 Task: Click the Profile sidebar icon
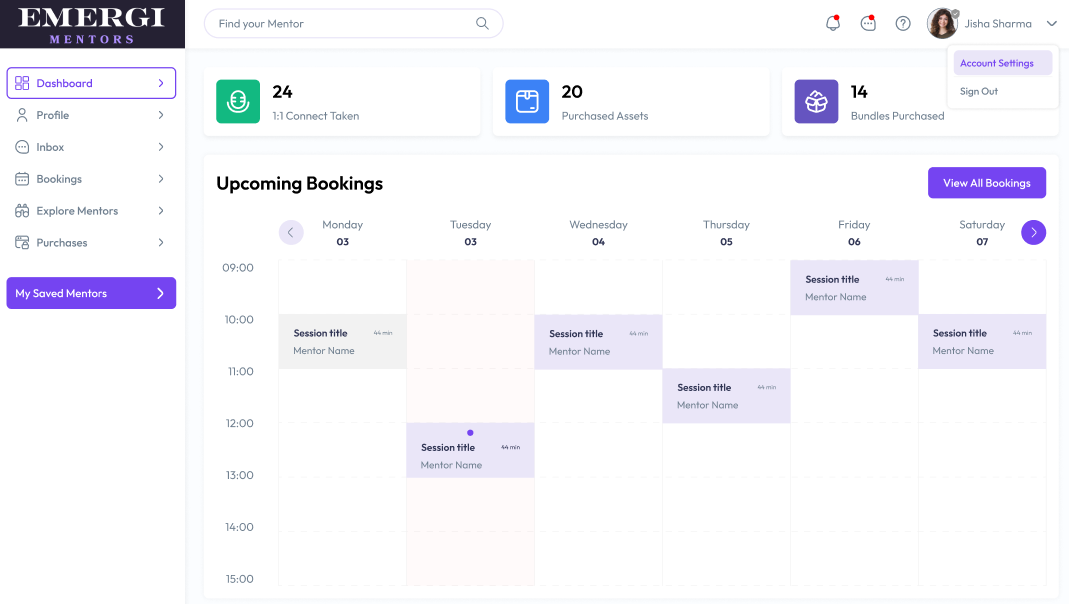coord(21,115)
